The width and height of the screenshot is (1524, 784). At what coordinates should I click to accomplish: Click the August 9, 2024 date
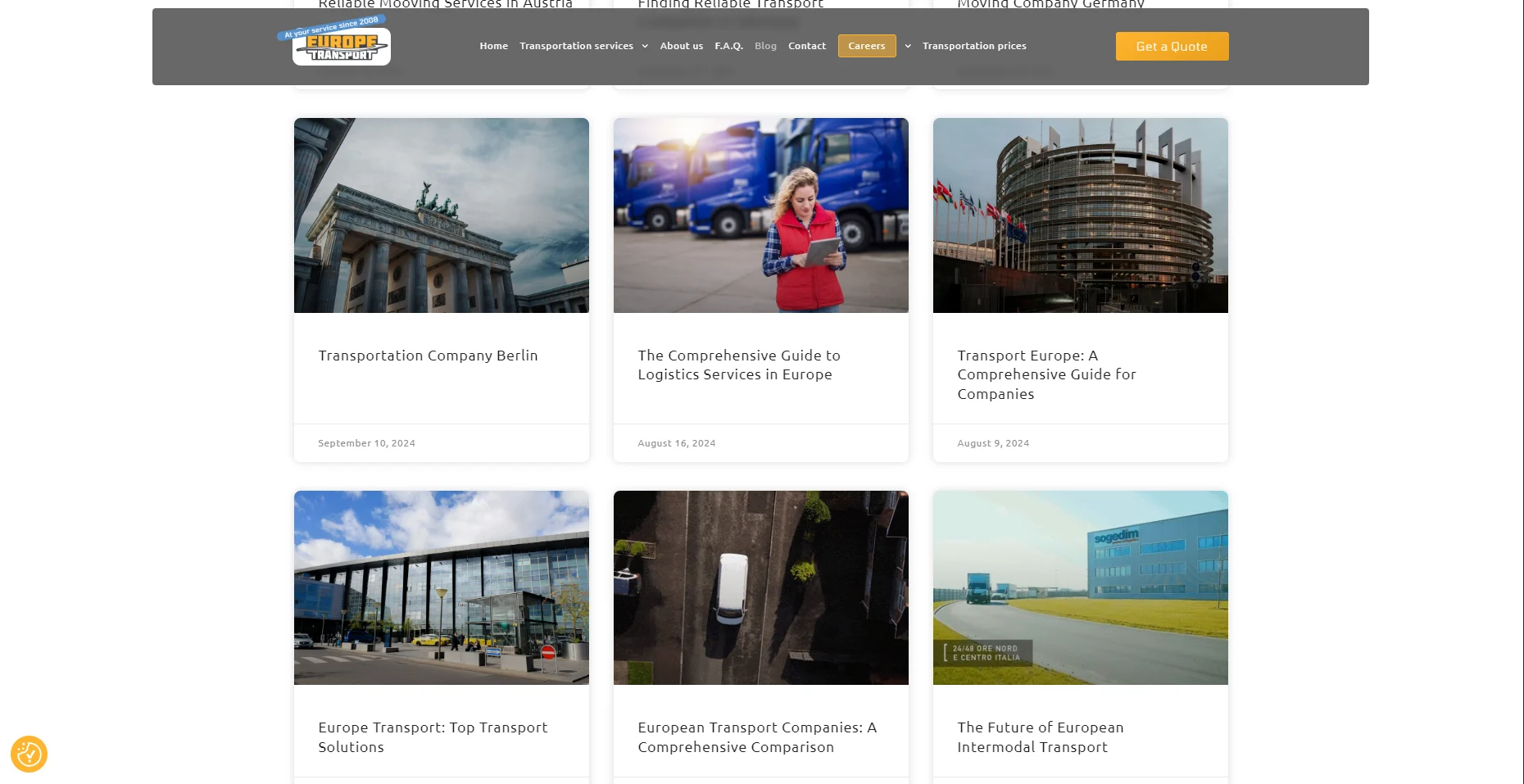(993, 443)
